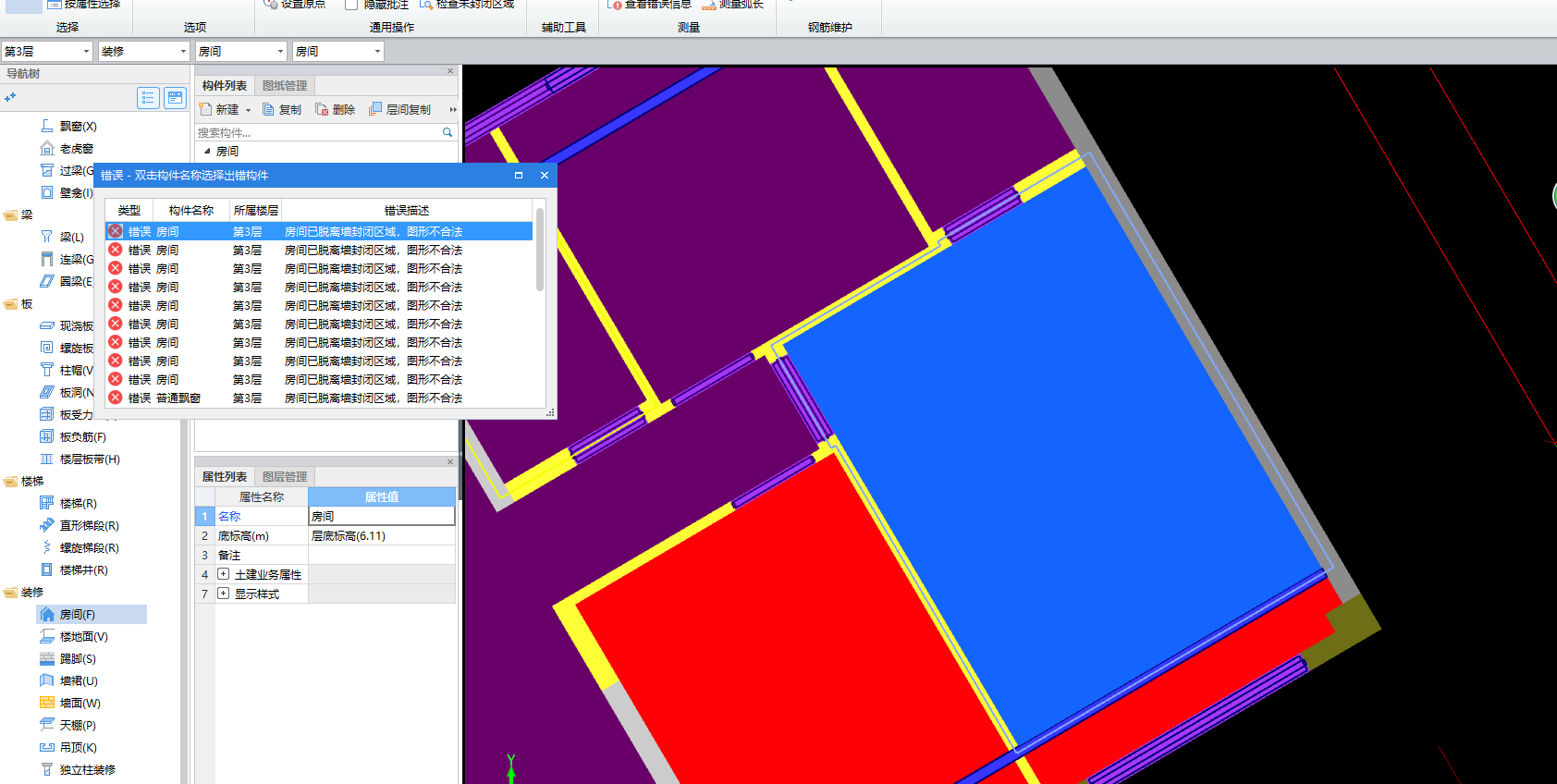
Task: Select the 天棚(P) ceiling finish component
Action: tap(68, 725)
